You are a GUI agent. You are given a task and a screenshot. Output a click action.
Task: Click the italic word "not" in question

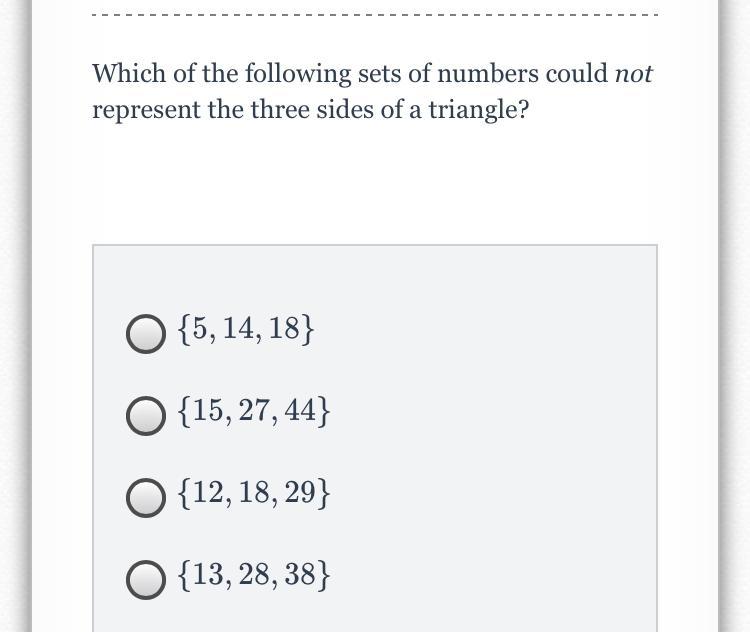pyautogui.click(x=633, y=74)
